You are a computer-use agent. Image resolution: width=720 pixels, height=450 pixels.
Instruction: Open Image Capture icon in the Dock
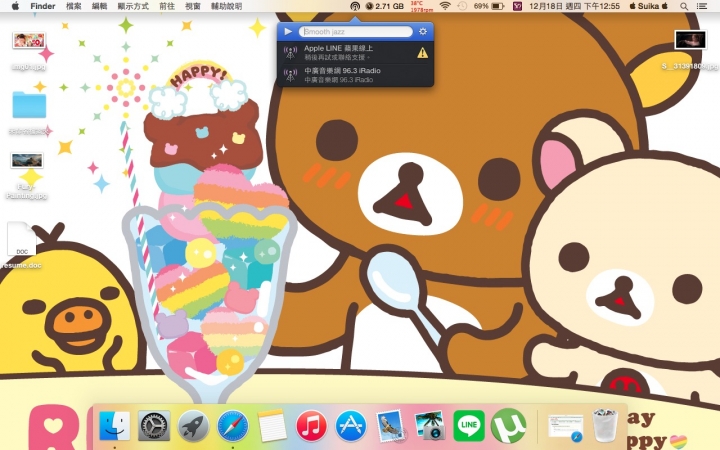(x=429, y=426)
